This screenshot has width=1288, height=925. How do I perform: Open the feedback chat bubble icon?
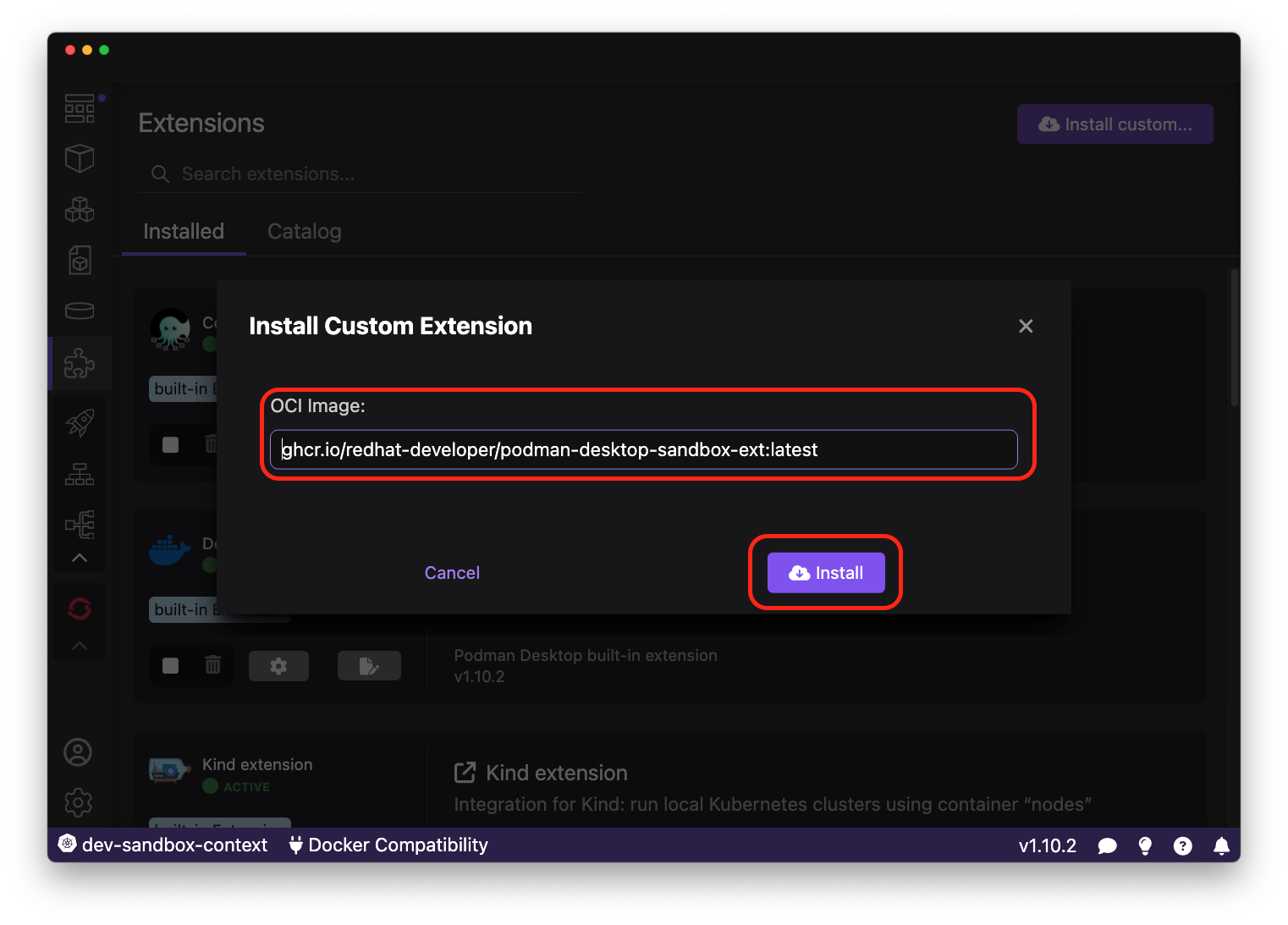[1107, 845]
